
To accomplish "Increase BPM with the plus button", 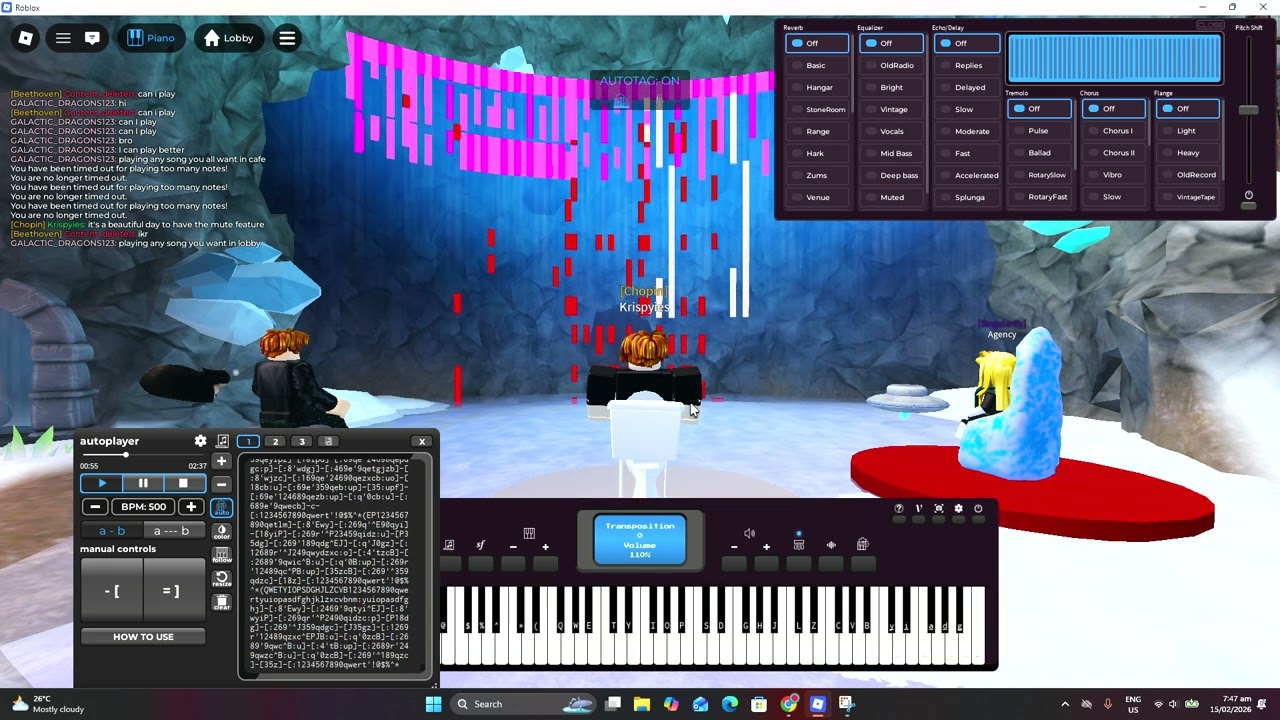I will (x=191, y=507).
